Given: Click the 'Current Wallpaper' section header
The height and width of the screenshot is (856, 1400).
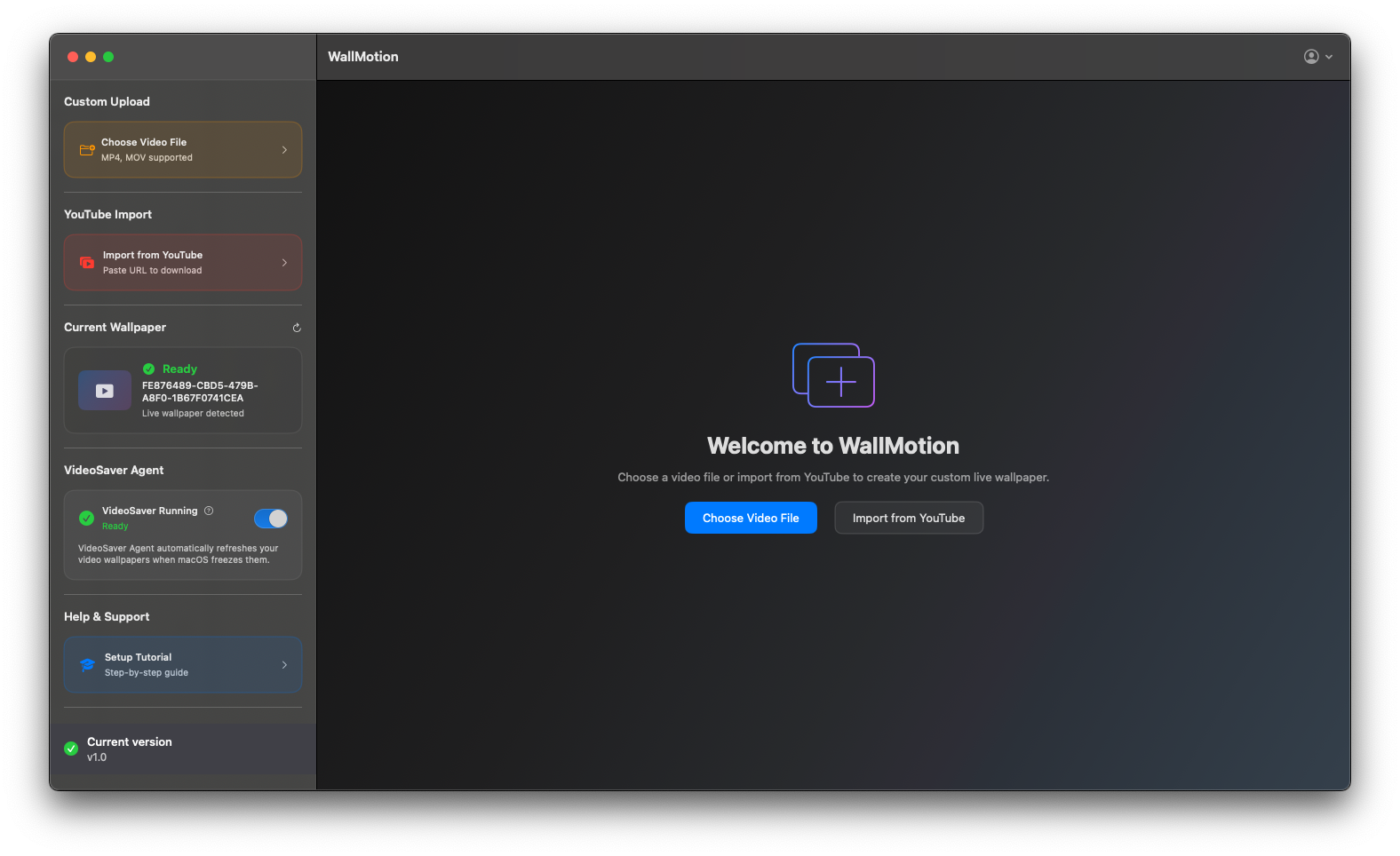Looking at the screenshot, I should 115,327.
